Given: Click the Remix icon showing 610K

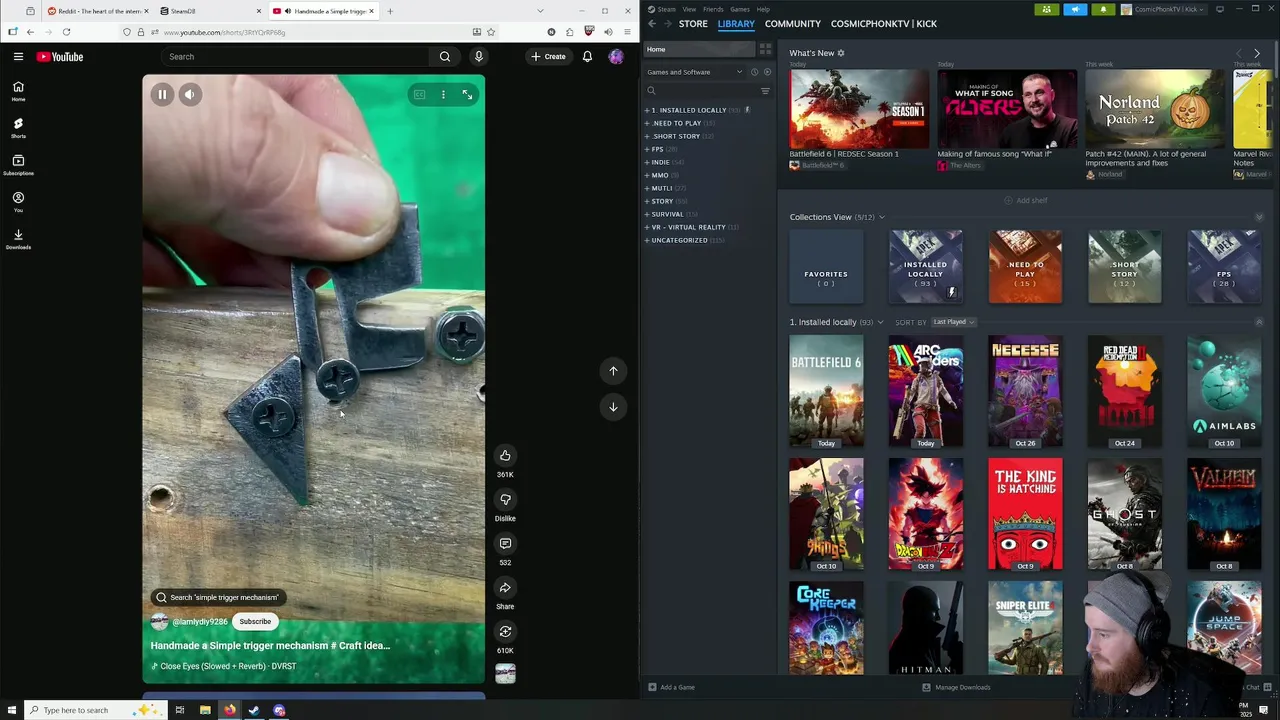Looking at the screenshot, I should [505, 632].
